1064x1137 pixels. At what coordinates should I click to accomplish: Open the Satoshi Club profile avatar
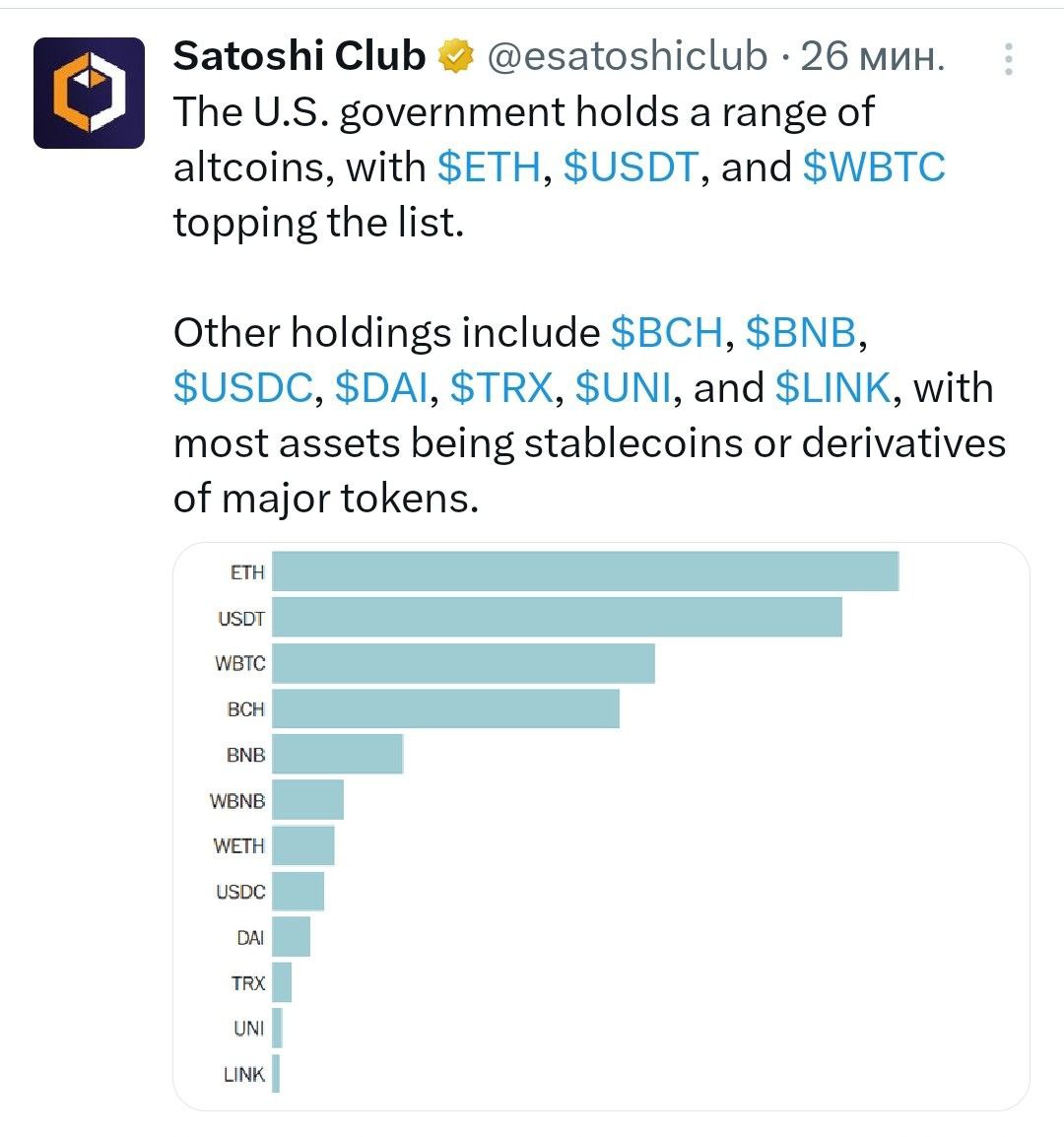pos(90,93)
